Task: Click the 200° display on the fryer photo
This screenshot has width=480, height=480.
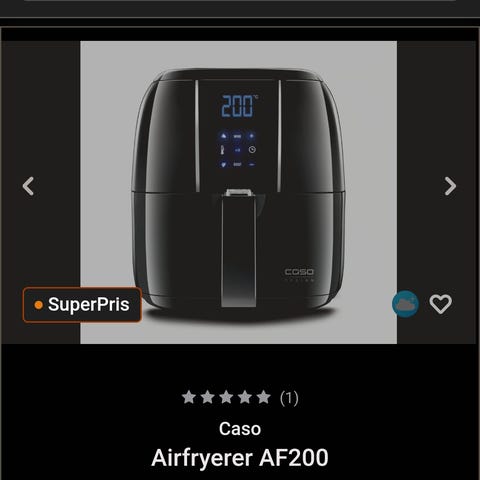Action: pyautogui.click(x=240, y=106)
